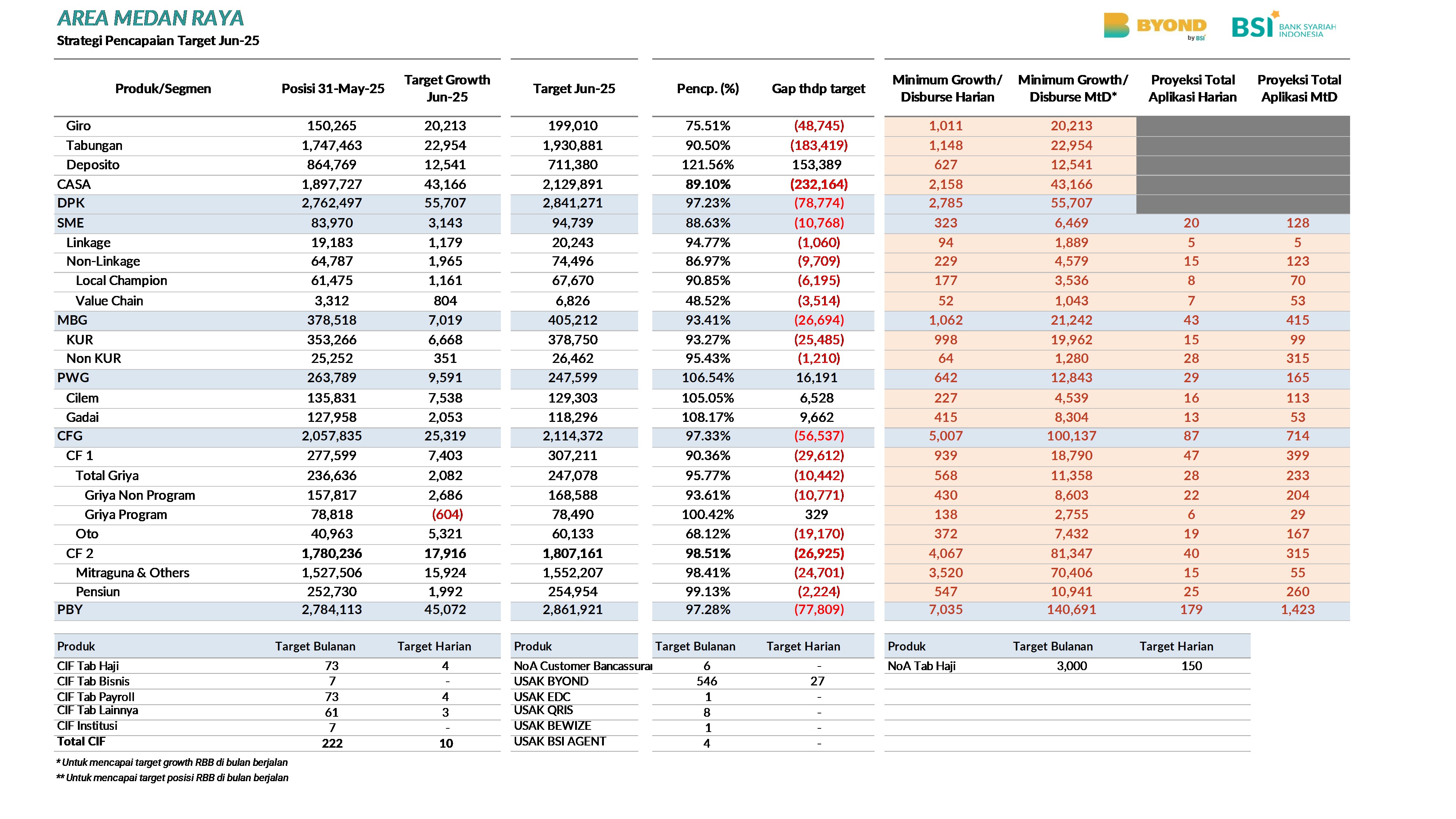Viewport: 1456px width, 819px height.
Task: Select the USAK BYOND monthly target 546
Action: pos(707,681)
